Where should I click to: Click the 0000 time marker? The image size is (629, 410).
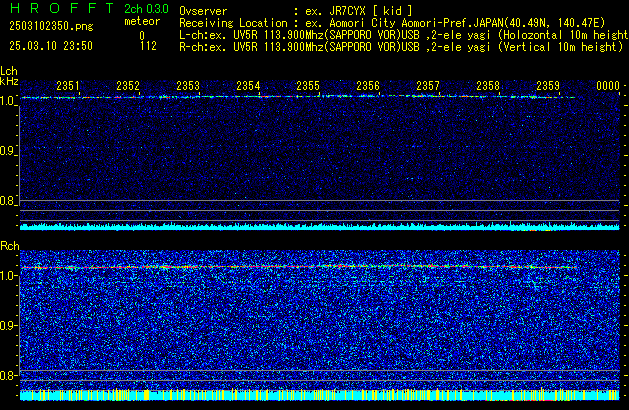tap(608, 86)
